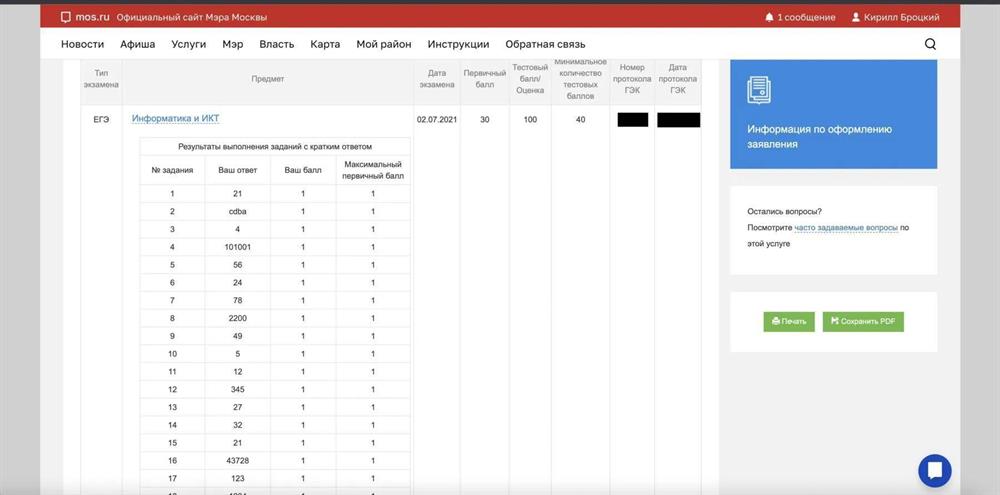Select Мэр in the navigation bar
The image size is (1000, 495).
(x=233, y=44)
